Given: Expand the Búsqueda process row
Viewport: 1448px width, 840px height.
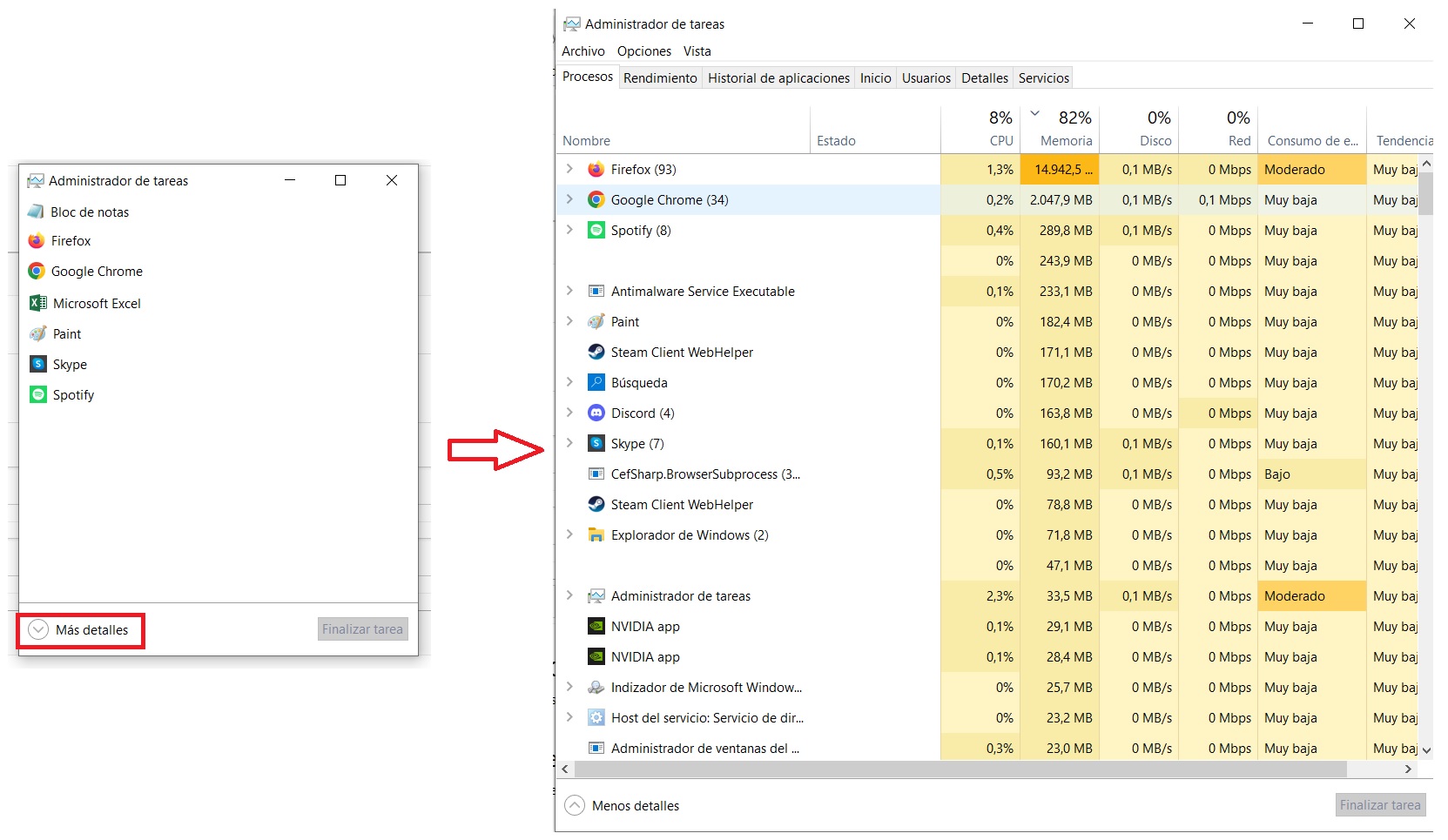Looking at the screenshot, I should [x=569, y=382].
